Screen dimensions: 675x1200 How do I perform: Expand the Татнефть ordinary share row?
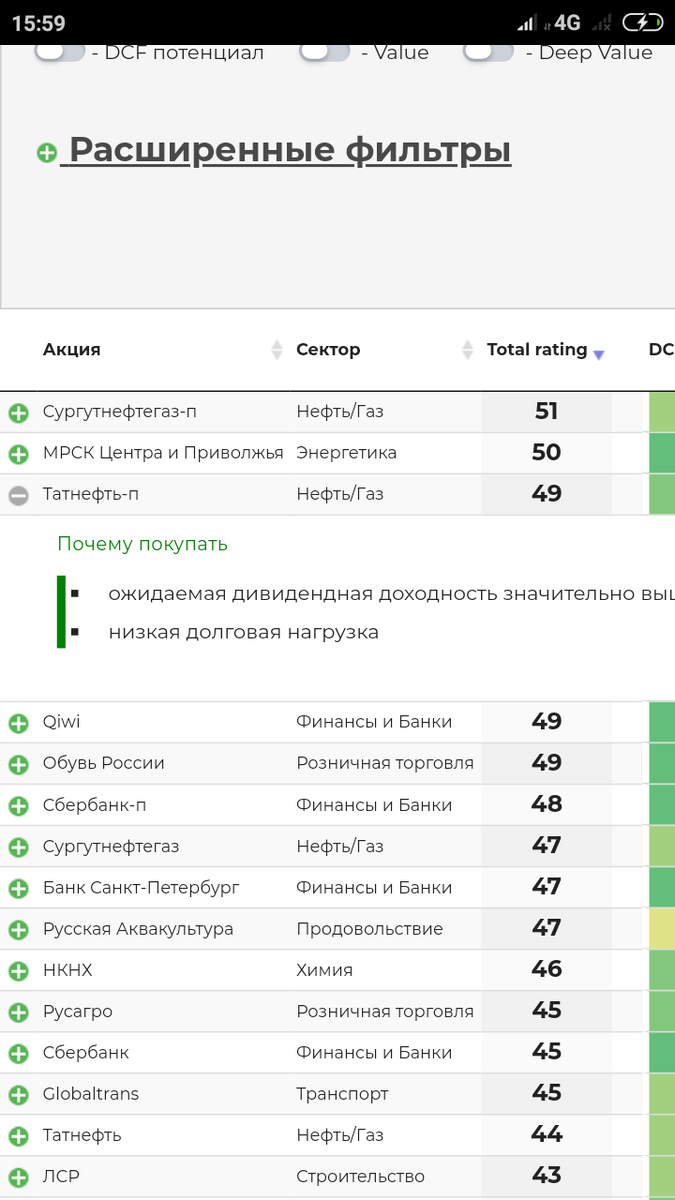click(x=18, y=1137)
